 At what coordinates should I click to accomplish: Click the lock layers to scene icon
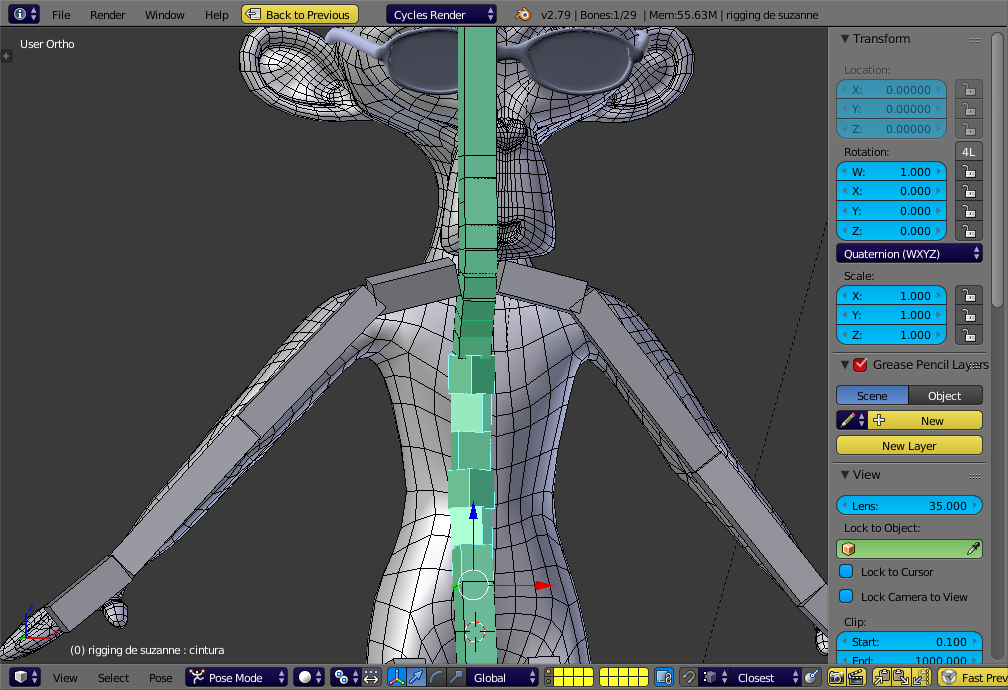pyautogui.click(x=663, y=677)
